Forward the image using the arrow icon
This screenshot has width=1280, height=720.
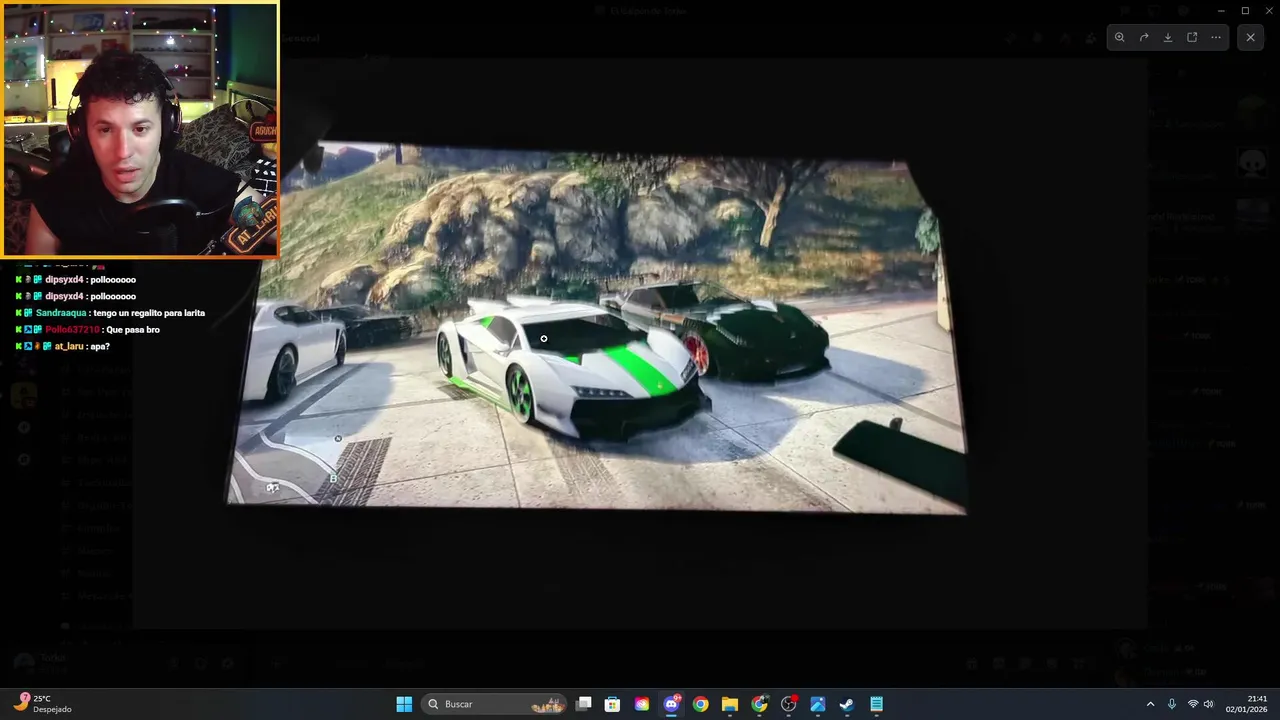click(x=1144, y=37)
